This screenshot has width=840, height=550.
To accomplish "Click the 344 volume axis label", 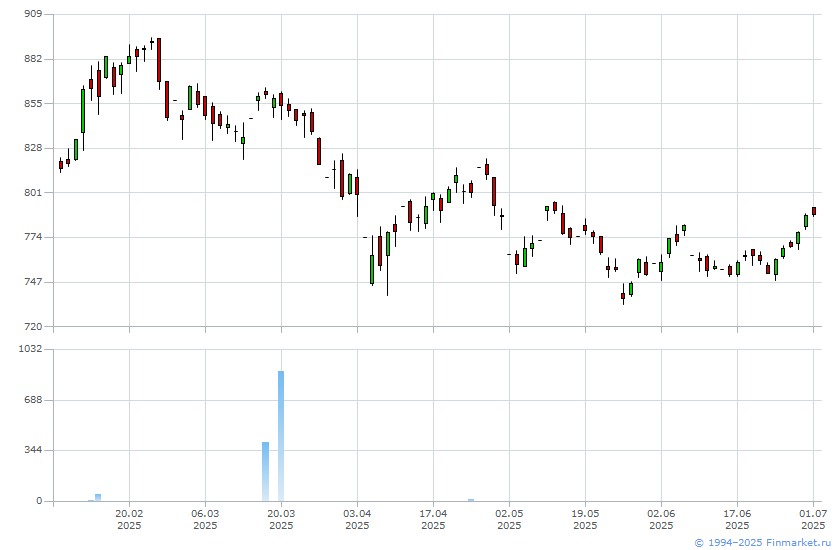I will pyautogui.click(x=33, y=450).
